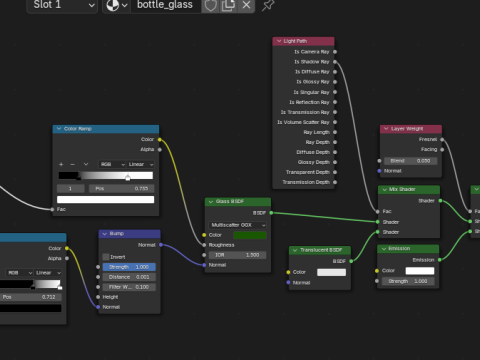
Task: Click Glass BSDF output socket
Action: 271,213
